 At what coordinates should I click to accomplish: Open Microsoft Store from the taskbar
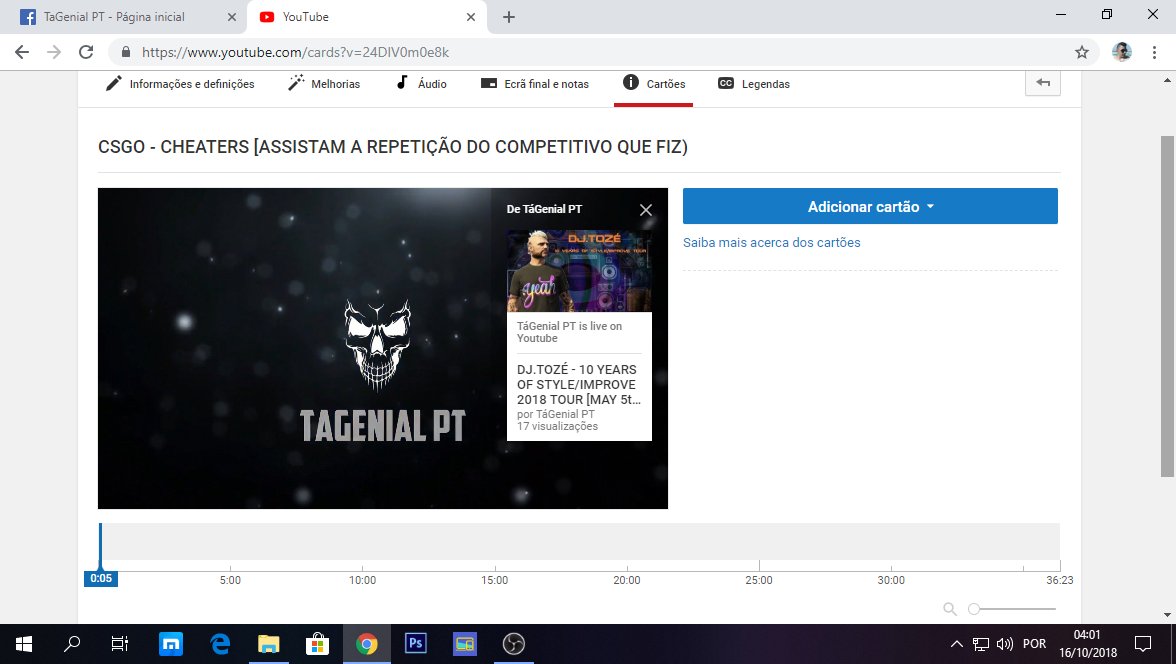tap(318, 644)
